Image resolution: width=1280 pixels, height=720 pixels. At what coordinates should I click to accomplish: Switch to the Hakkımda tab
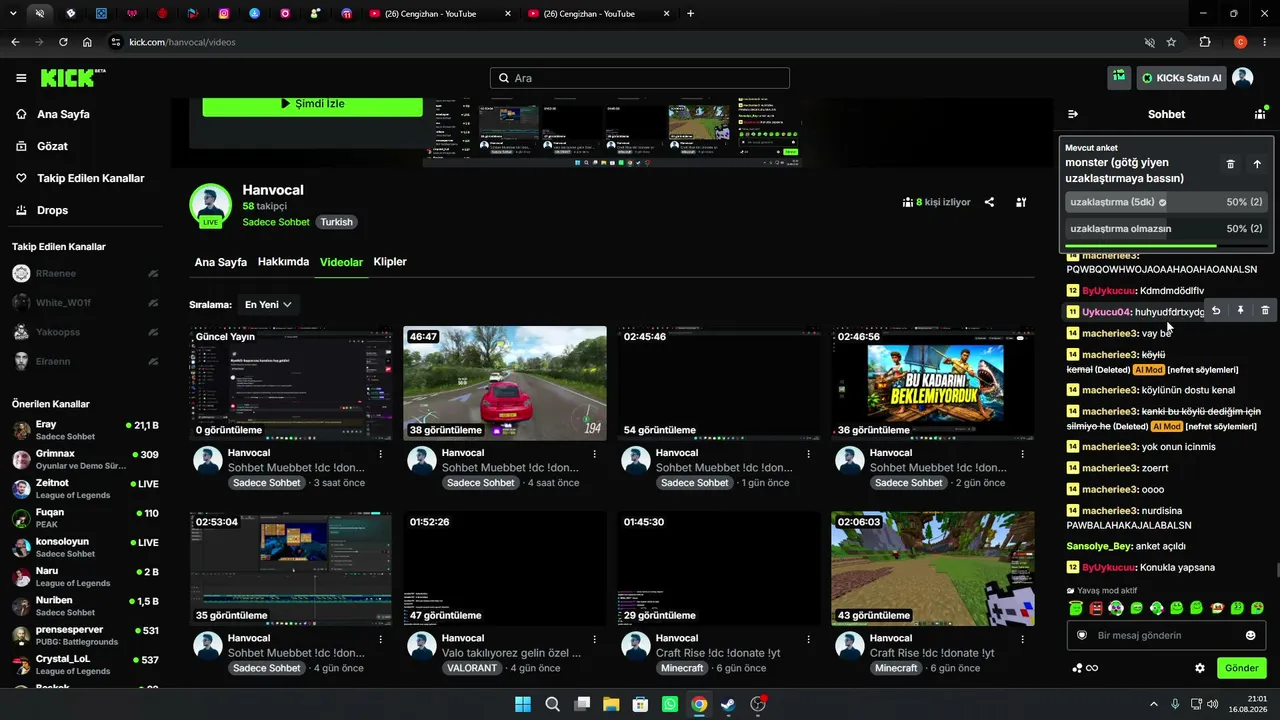(x=283, y=262)
